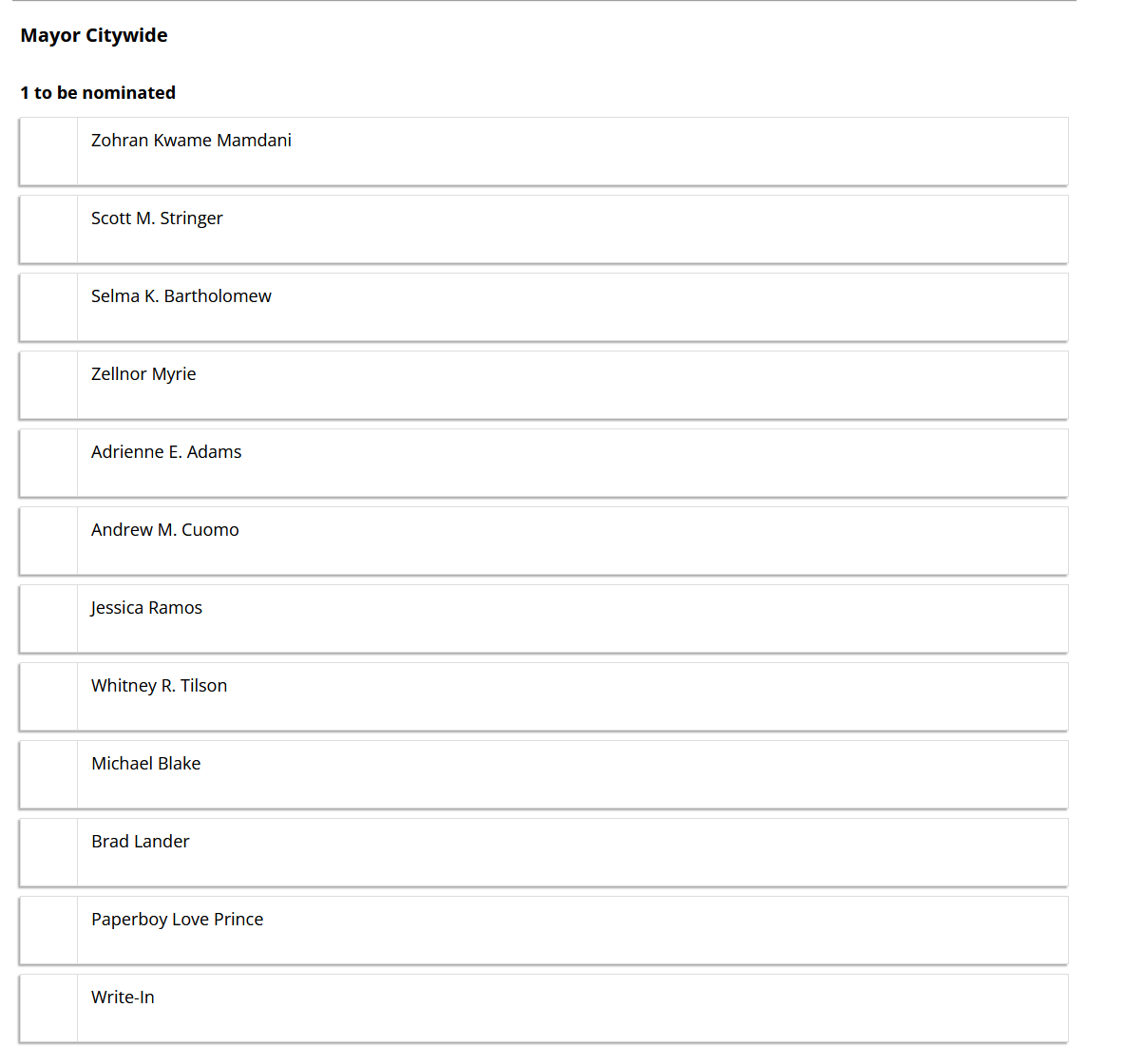Mark the empty box beside Brad Lander
This screenshot has height=1064, width=1144.
(x=48, y=852)
